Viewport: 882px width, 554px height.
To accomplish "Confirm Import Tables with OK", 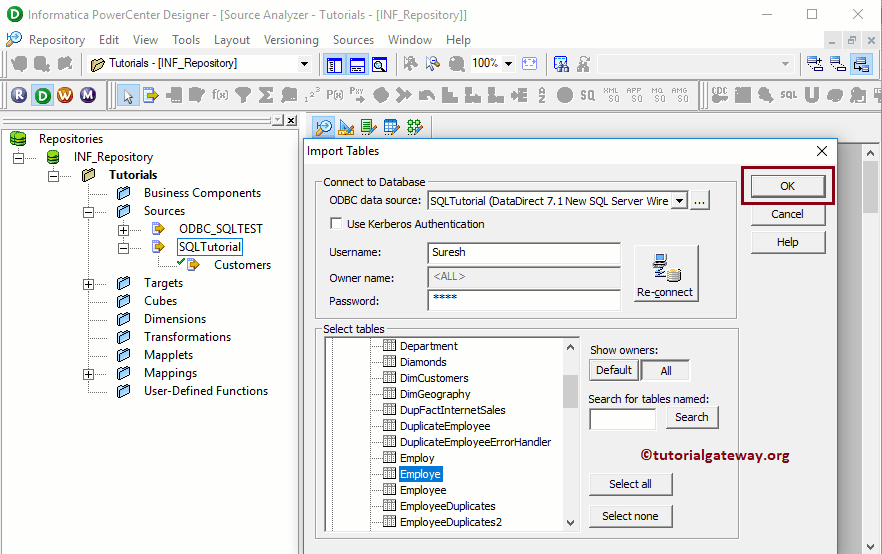I will [x=788, y=186].
